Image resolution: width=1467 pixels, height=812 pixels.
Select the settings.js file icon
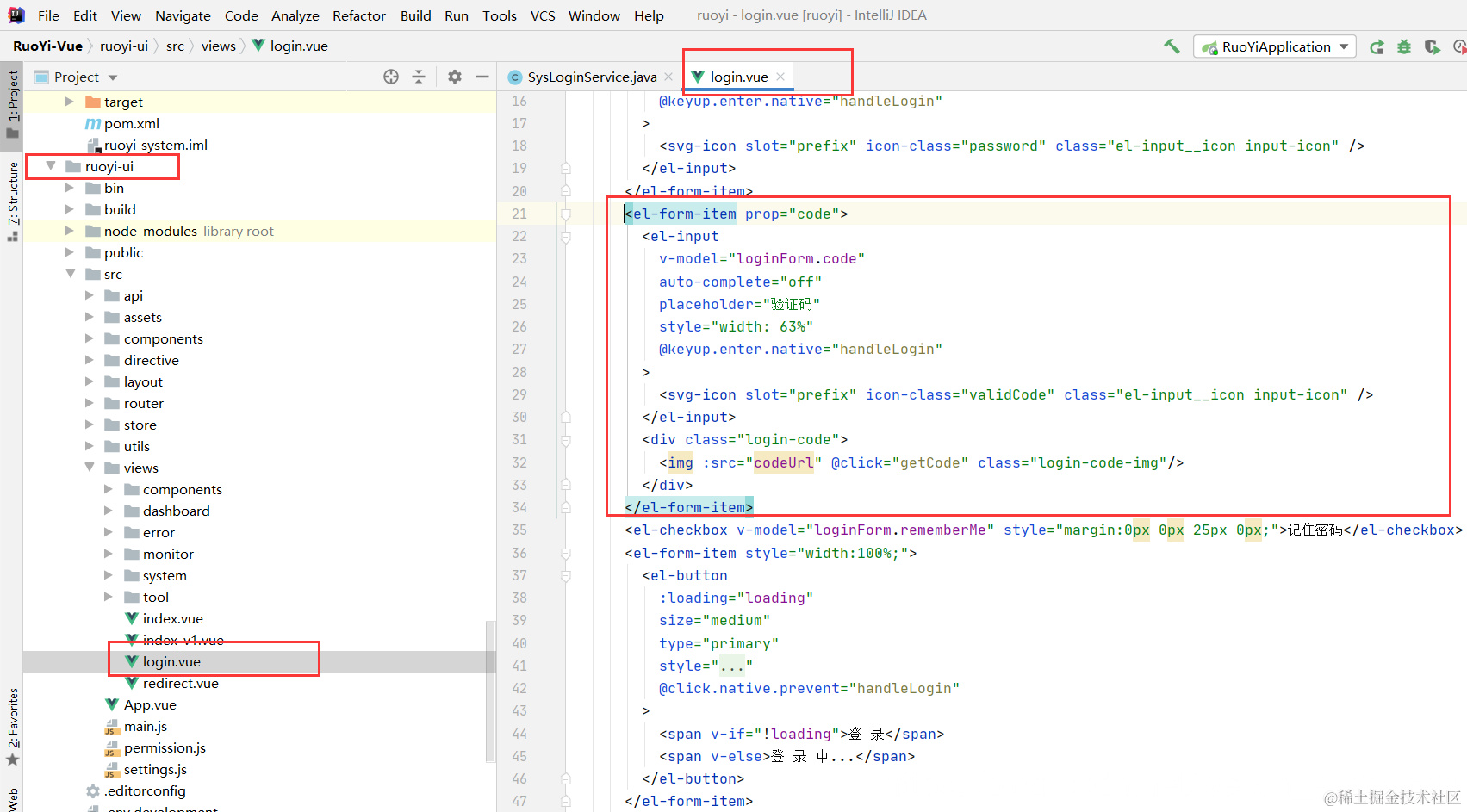(112, 769)
